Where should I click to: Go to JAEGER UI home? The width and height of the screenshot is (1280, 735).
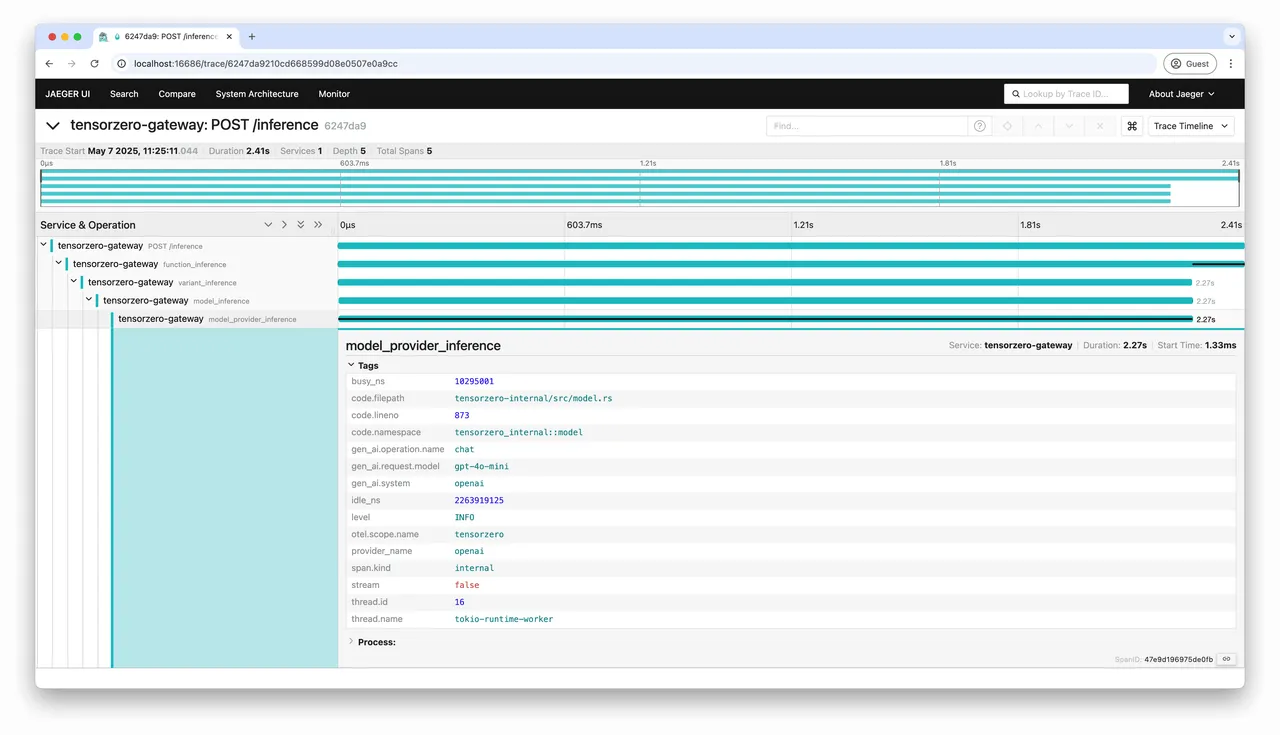67,94
